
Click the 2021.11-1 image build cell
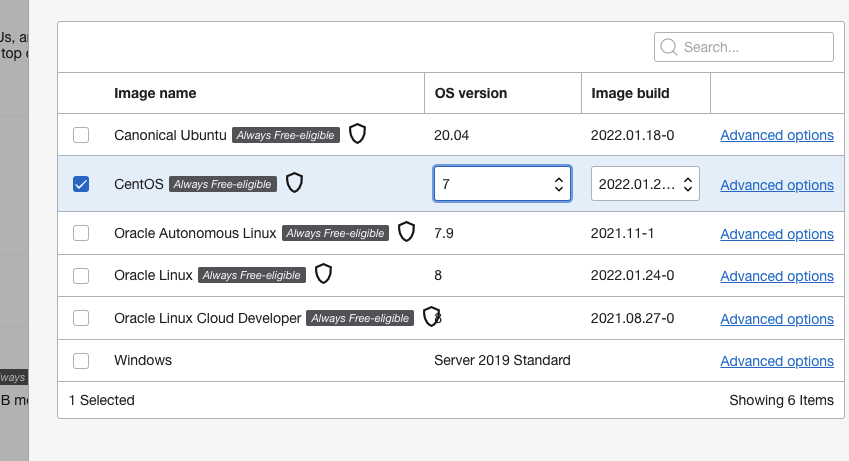[622, 233]
